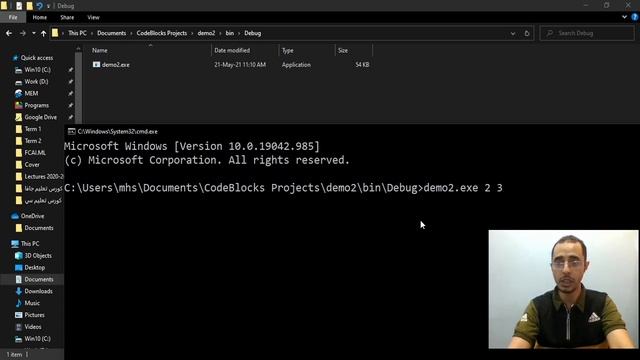Open the File tab
The image size is (640, 360).
13,18
